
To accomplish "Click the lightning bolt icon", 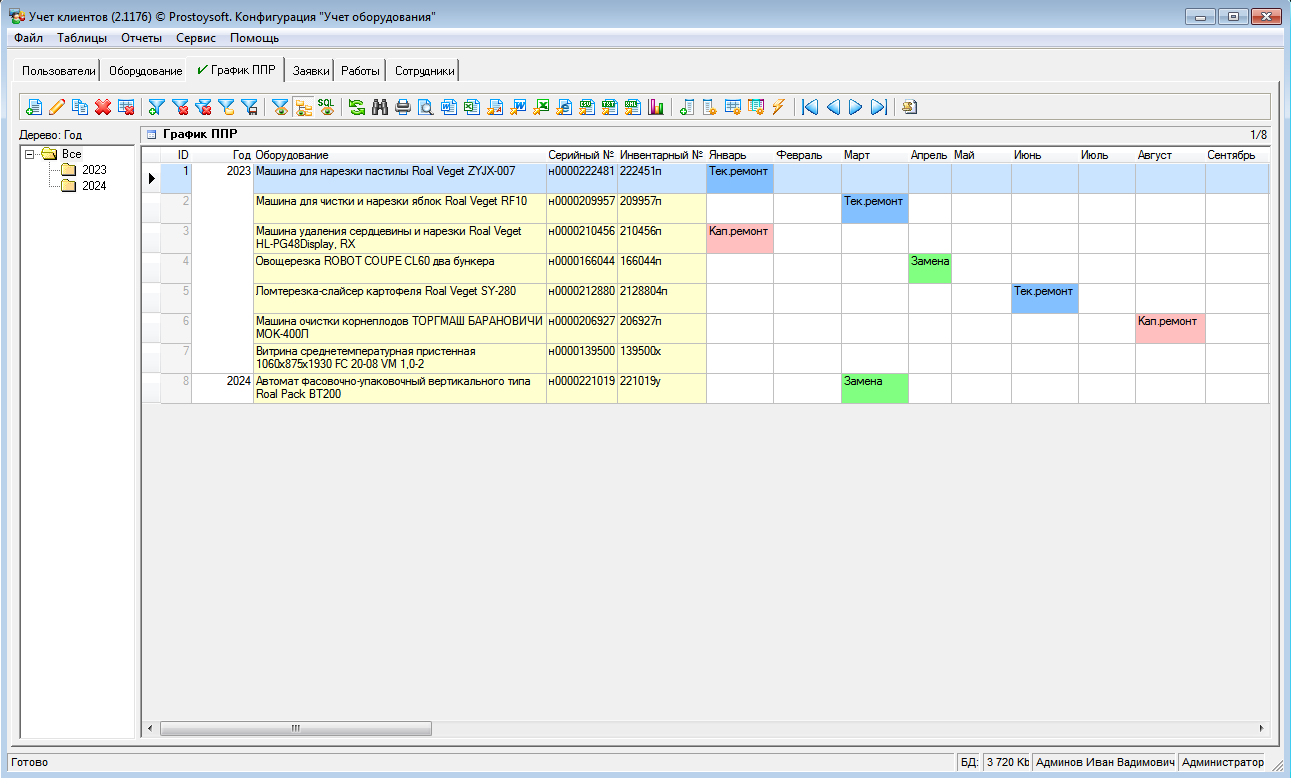I will tap(778, 107).
